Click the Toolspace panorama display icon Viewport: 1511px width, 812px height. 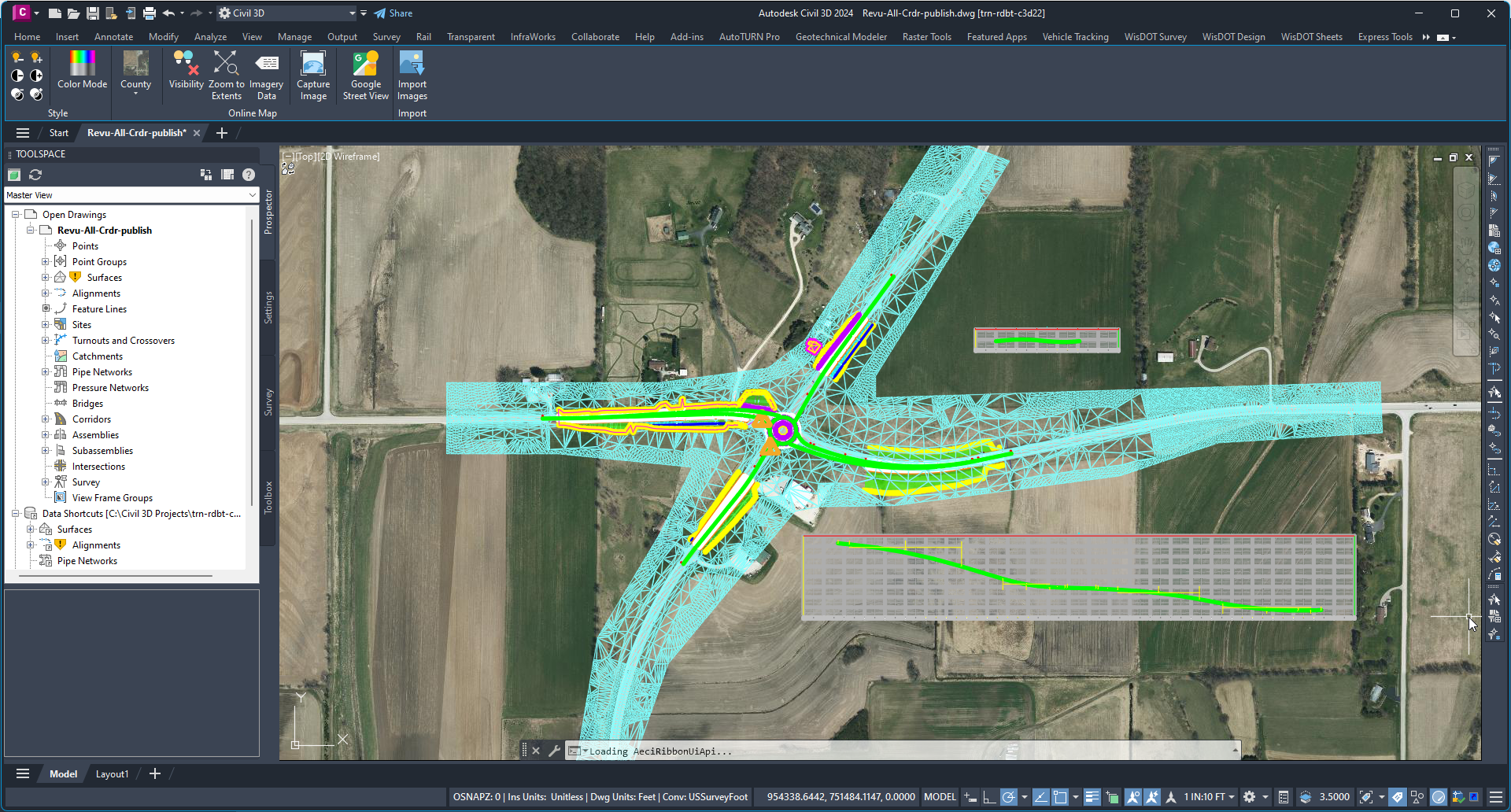click(x=227, y=175)
